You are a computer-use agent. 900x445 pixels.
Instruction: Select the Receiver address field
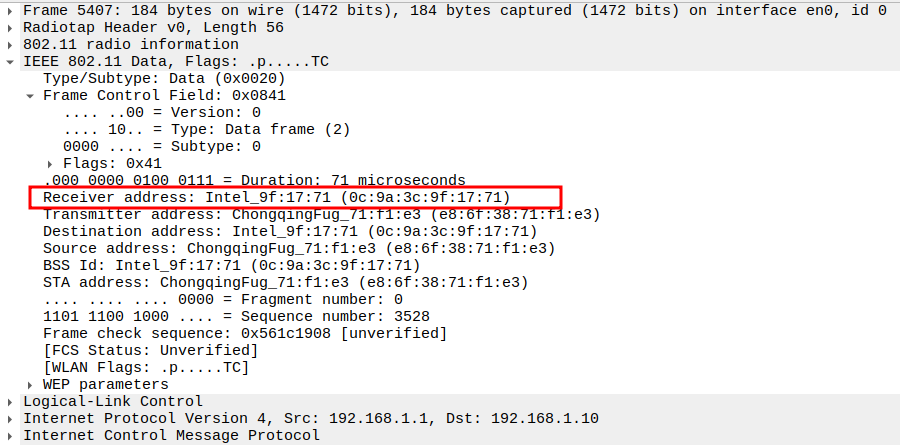pos(276,197)
